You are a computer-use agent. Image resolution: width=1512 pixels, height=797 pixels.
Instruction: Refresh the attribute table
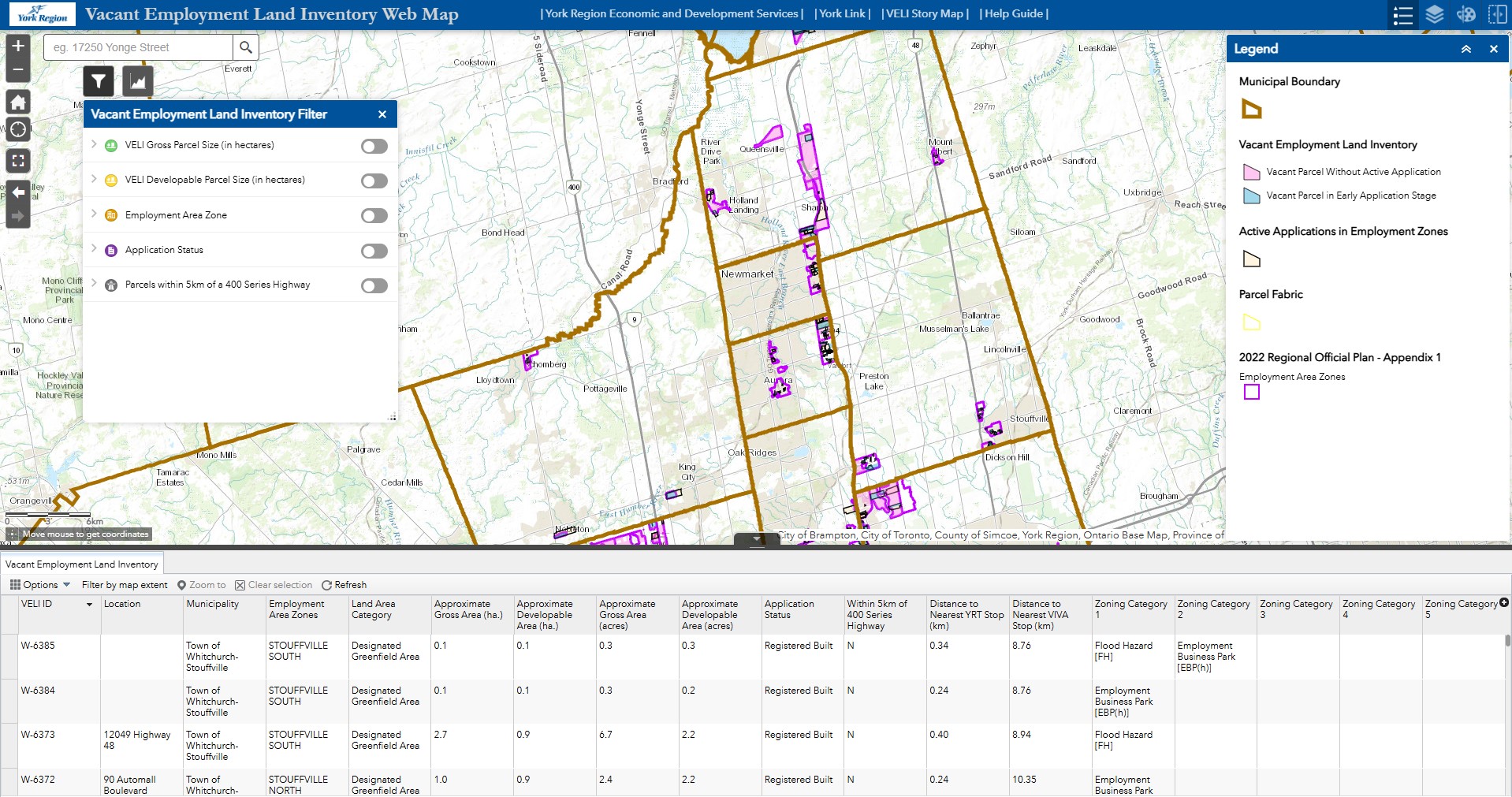(x=344, y=585)
